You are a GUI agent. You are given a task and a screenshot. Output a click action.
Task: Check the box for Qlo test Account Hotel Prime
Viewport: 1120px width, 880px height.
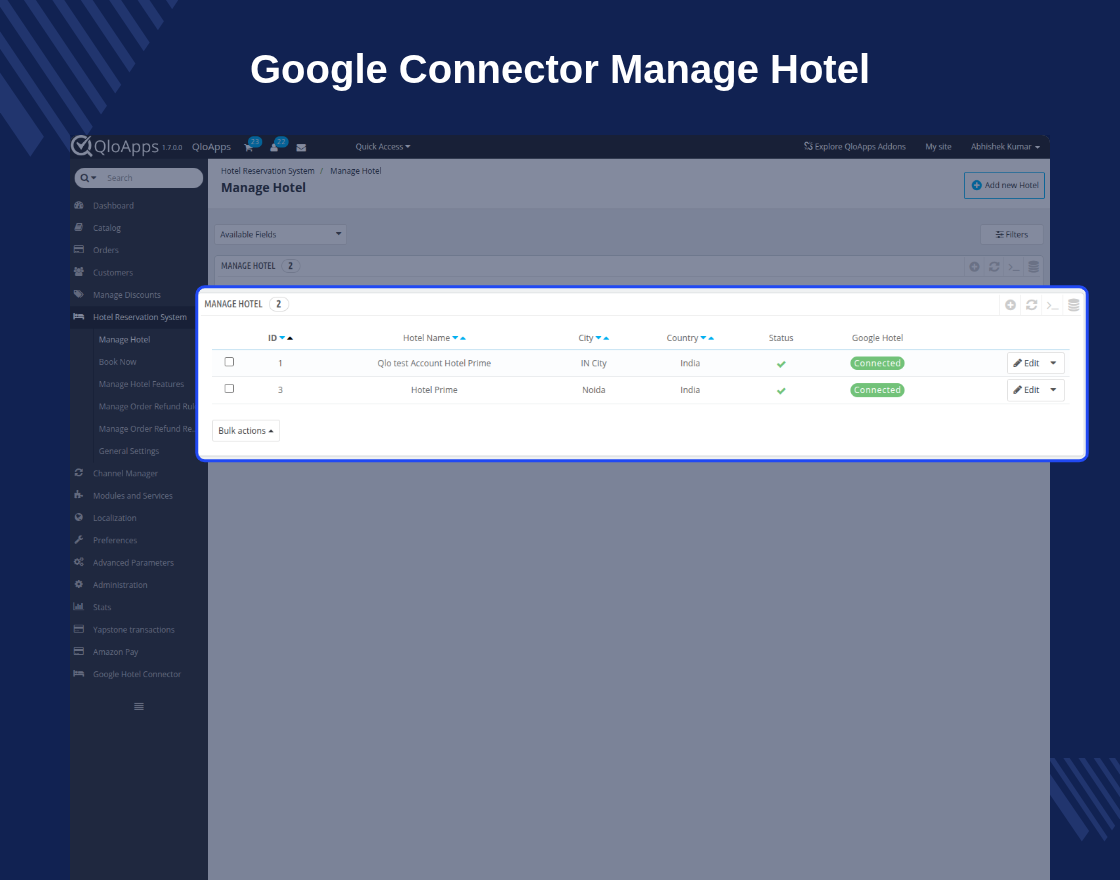[229, 362]
